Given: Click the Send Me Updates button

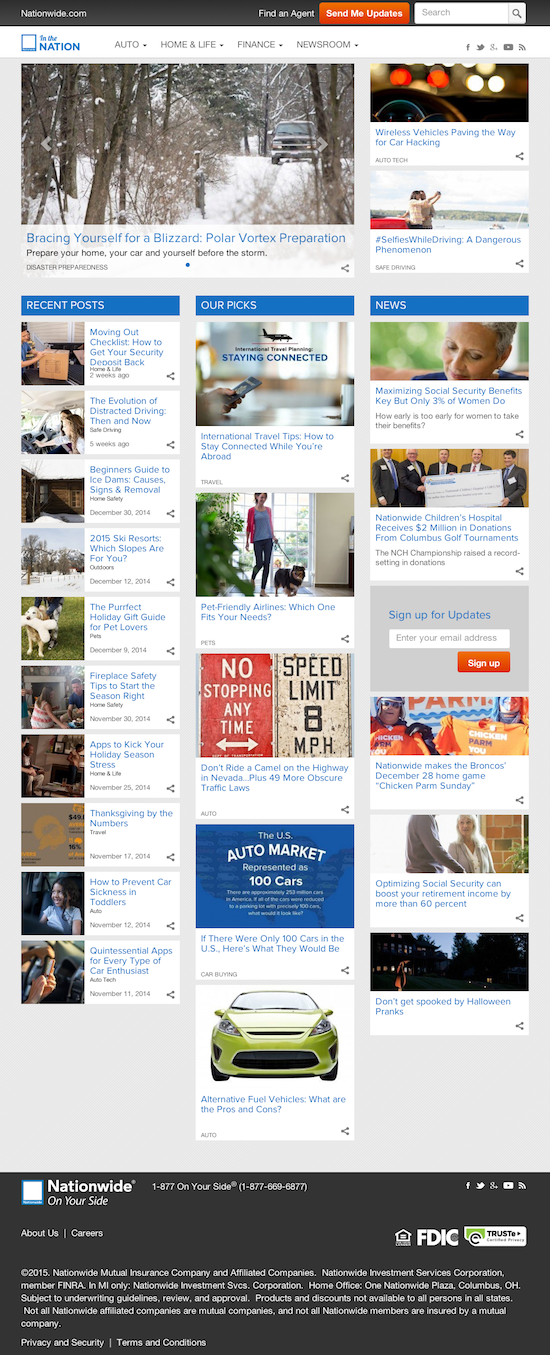Looking at the screenshot, I should 364,13.
